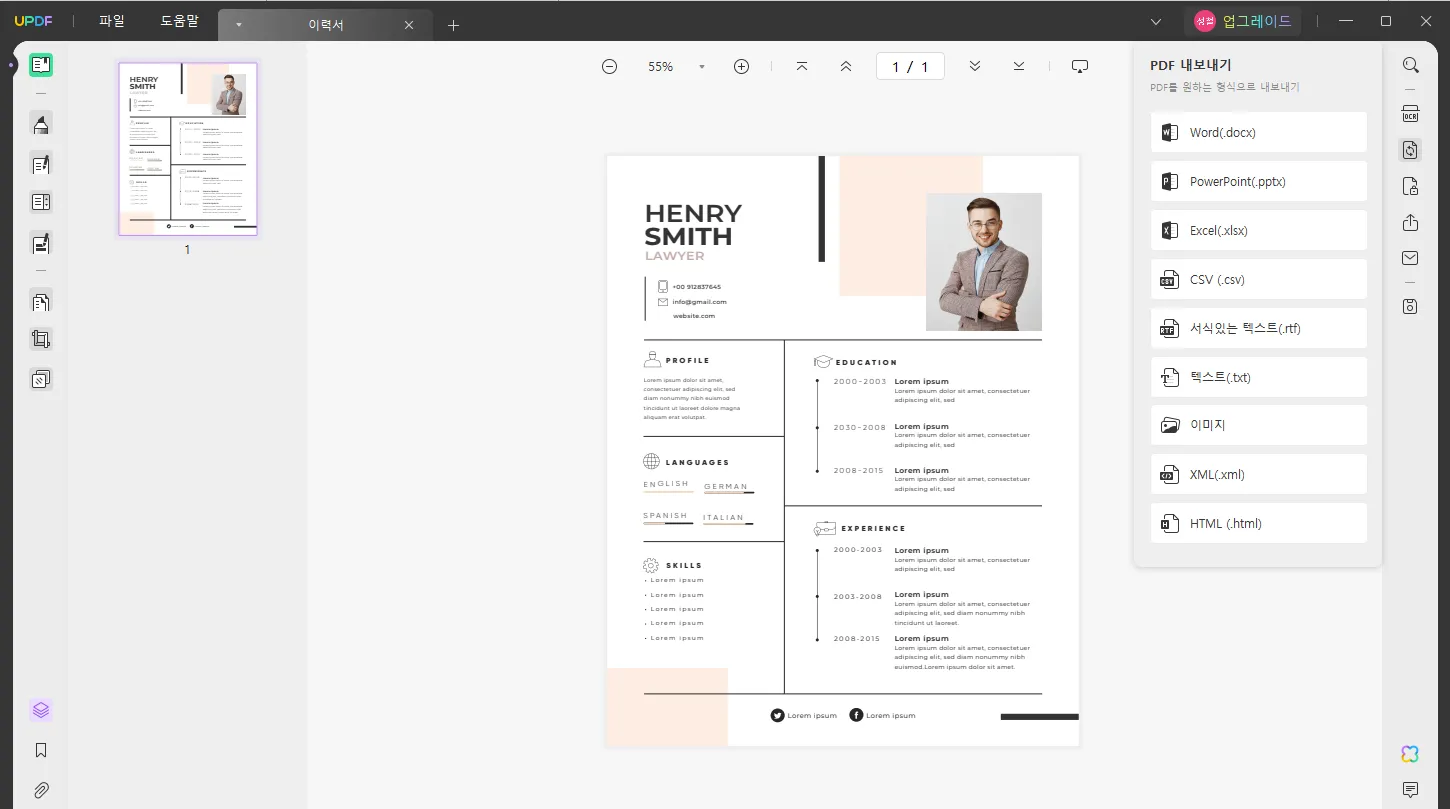
Task: Export to XML(.xml)
Action: click(x=1258, y=474)
